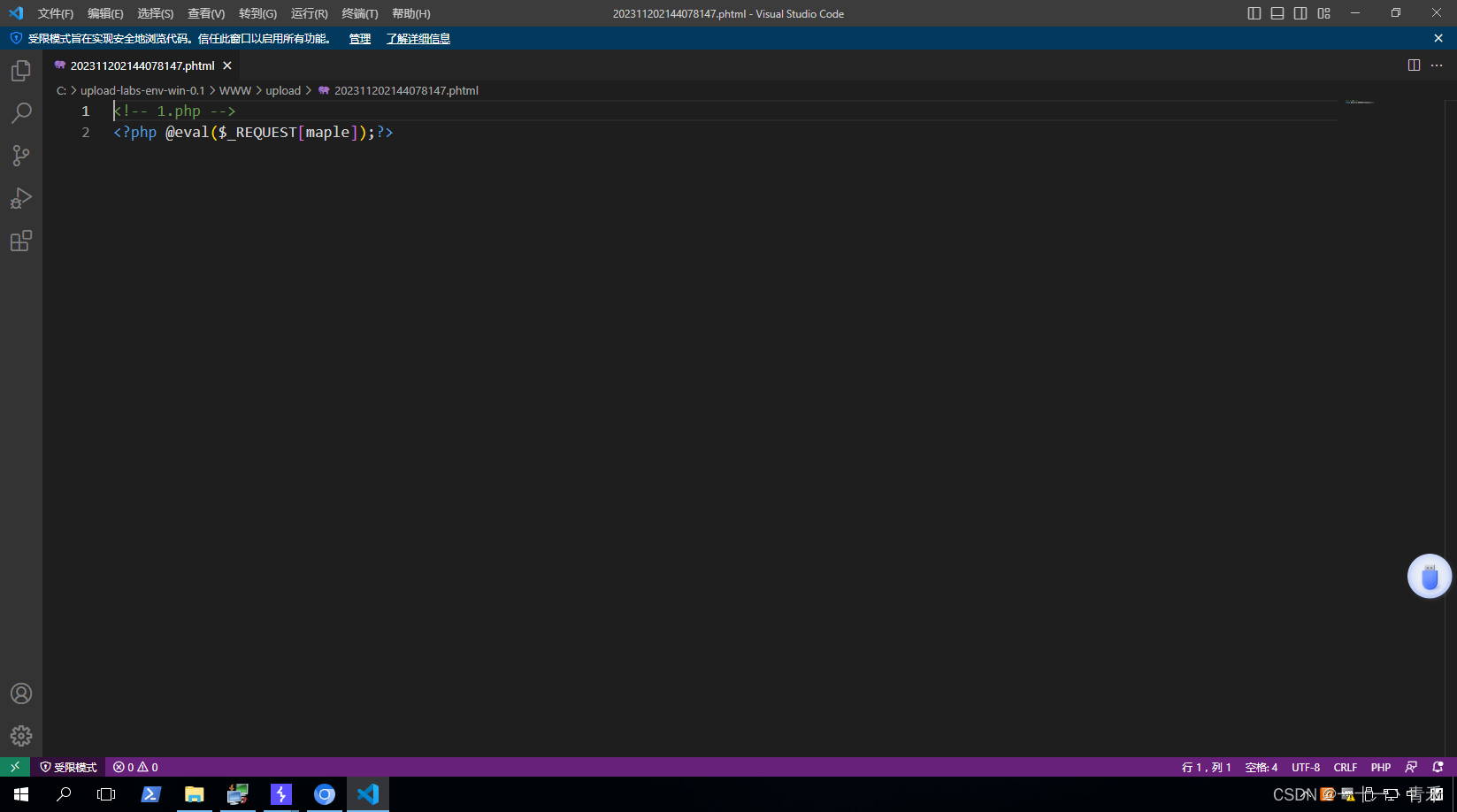The width and height of the screenshot is (1457, 812).
Task: Expand the upload breadcrumb
Action: 283,90
